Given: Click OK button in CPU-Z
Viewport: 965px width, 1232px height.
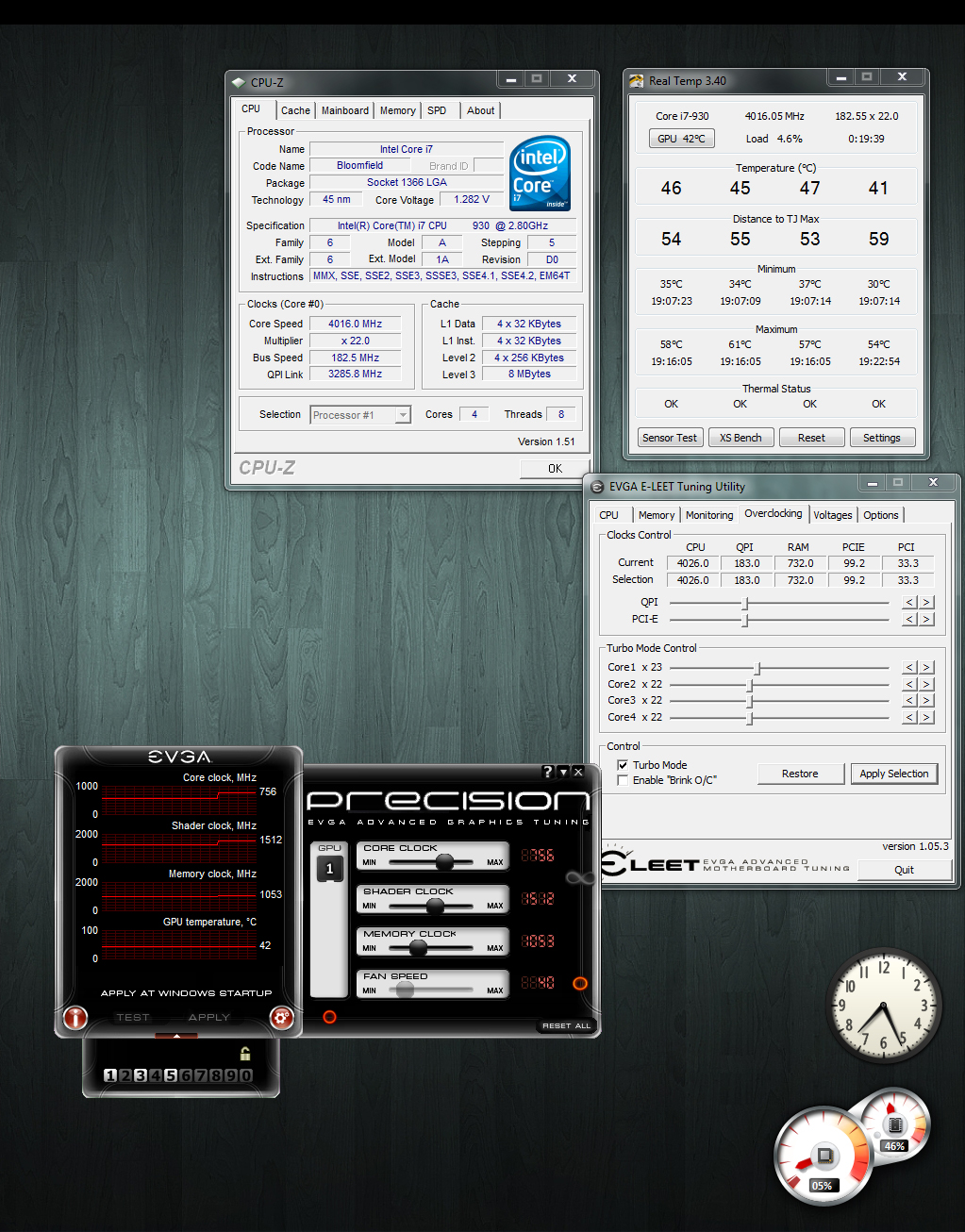Looking at the screenshot, I should tap(555, 468).
